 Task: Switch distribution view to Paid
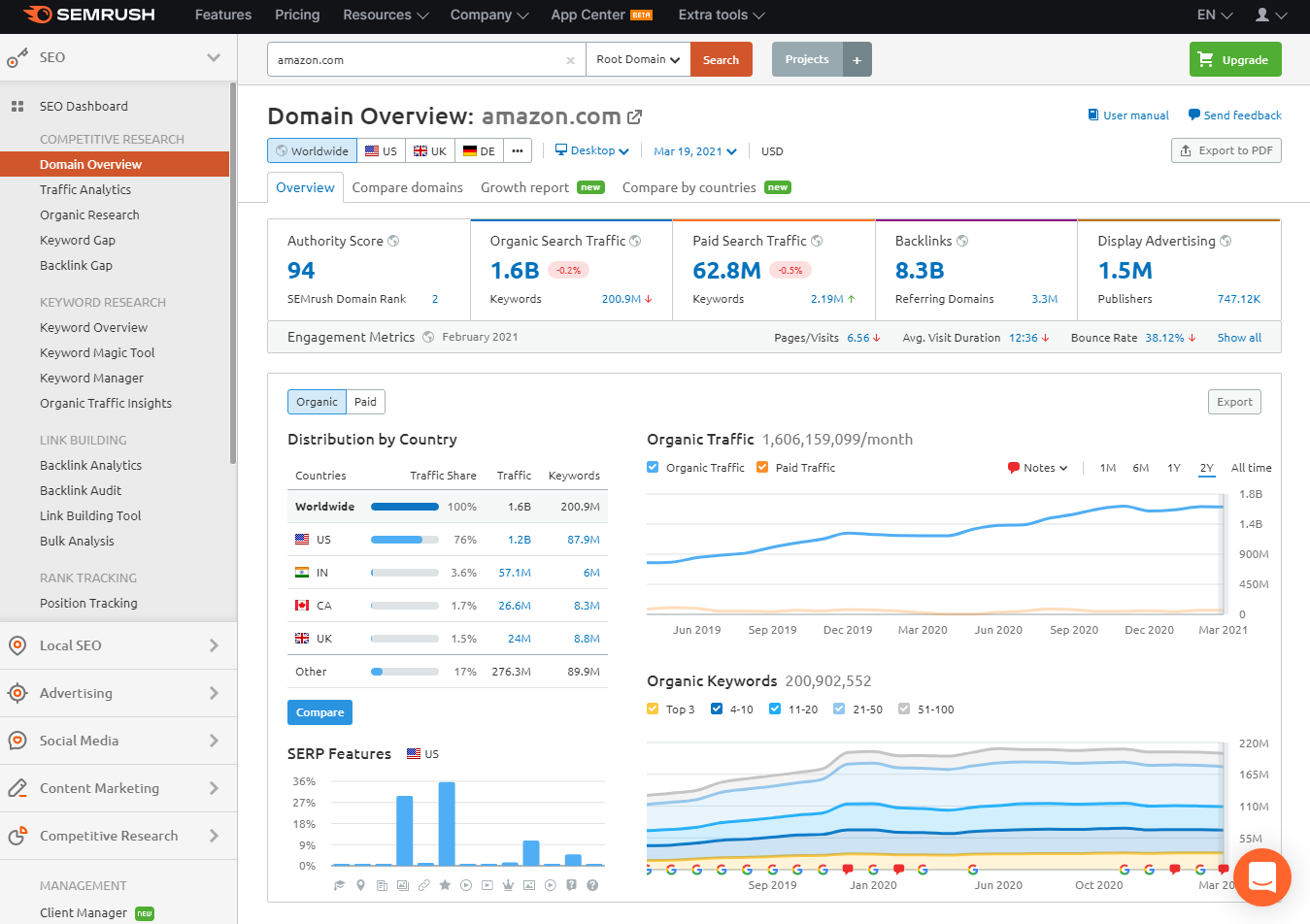click(x=365, y=402)
